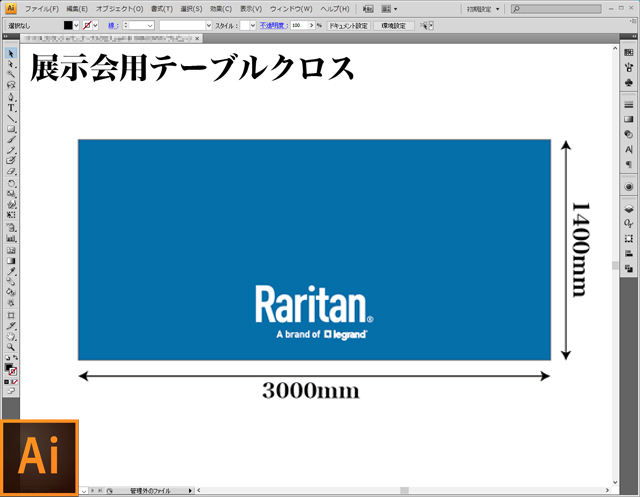Select the Magic Wand tool
The height and width of the screenshot is (497, 640).
(11, 74)
